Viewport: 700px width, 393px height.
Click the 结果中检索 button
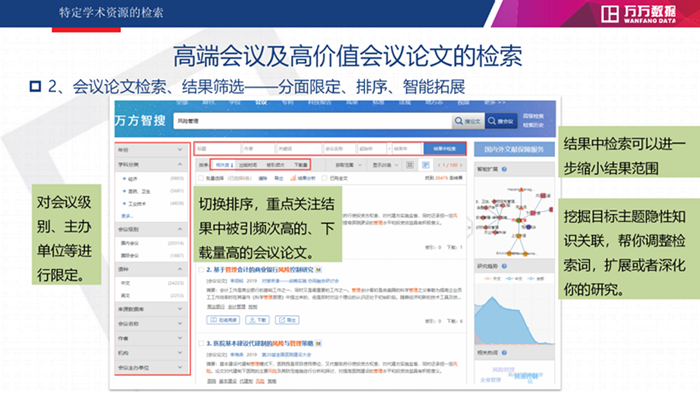click(444, 149)
